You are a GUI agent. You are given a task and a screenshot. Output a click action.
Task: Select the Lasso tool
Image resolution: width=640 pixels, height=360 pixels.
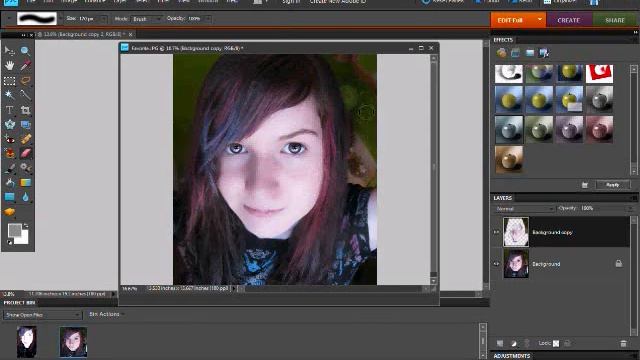click(x=25, y=80)
